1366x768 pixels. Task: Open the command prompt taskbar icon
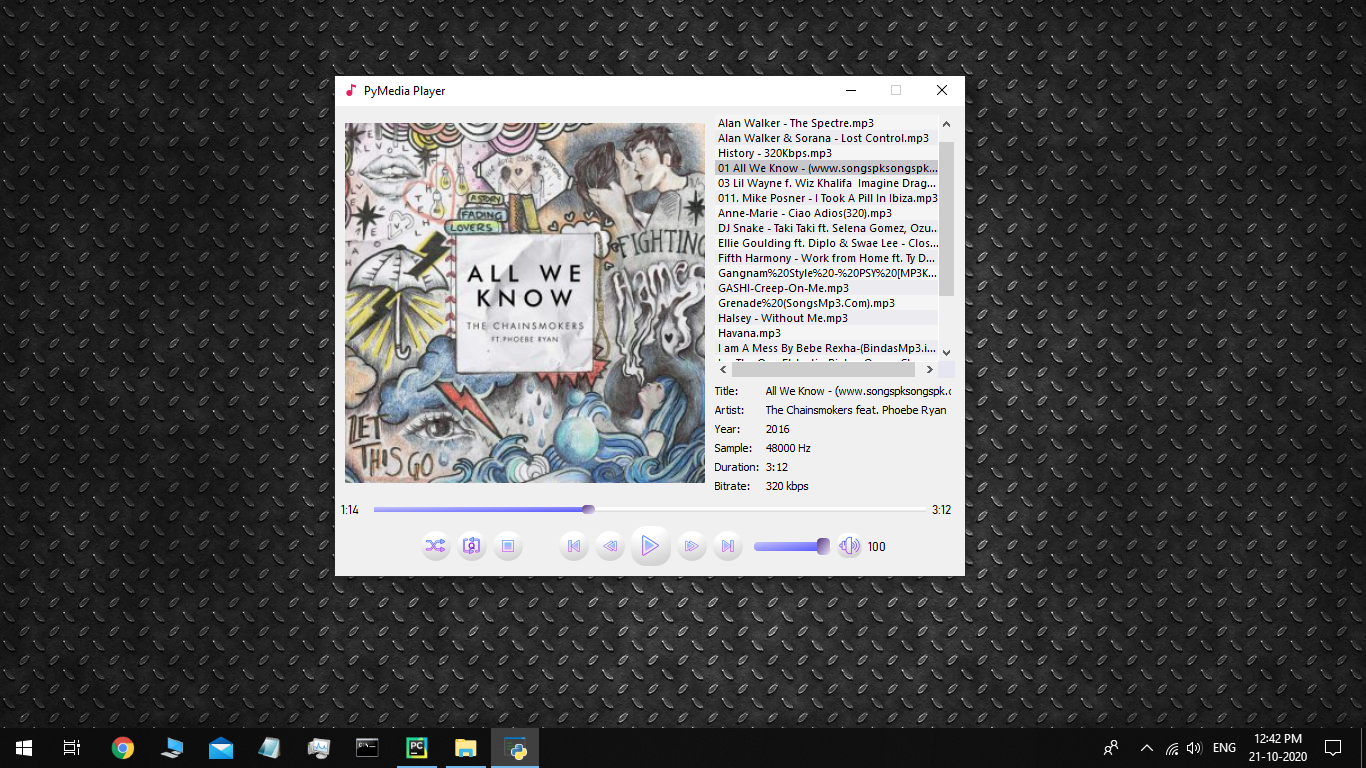[x=368, y=748]
